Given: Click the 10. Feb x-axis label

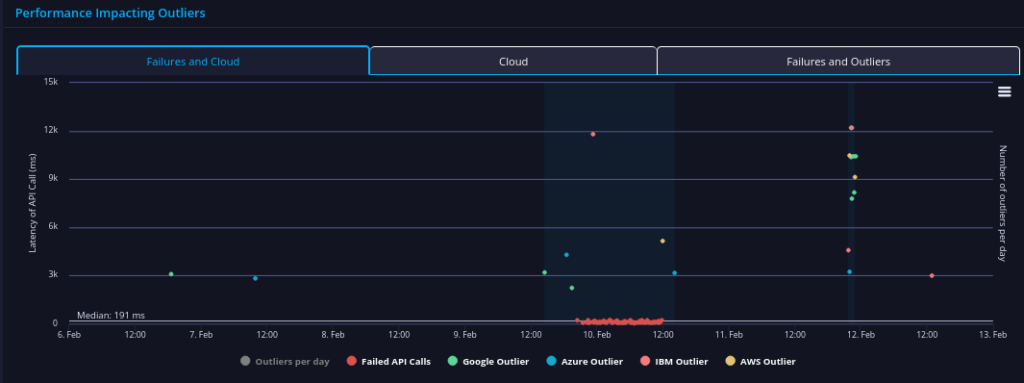Looking at the screenshot, I should point(596,335).
